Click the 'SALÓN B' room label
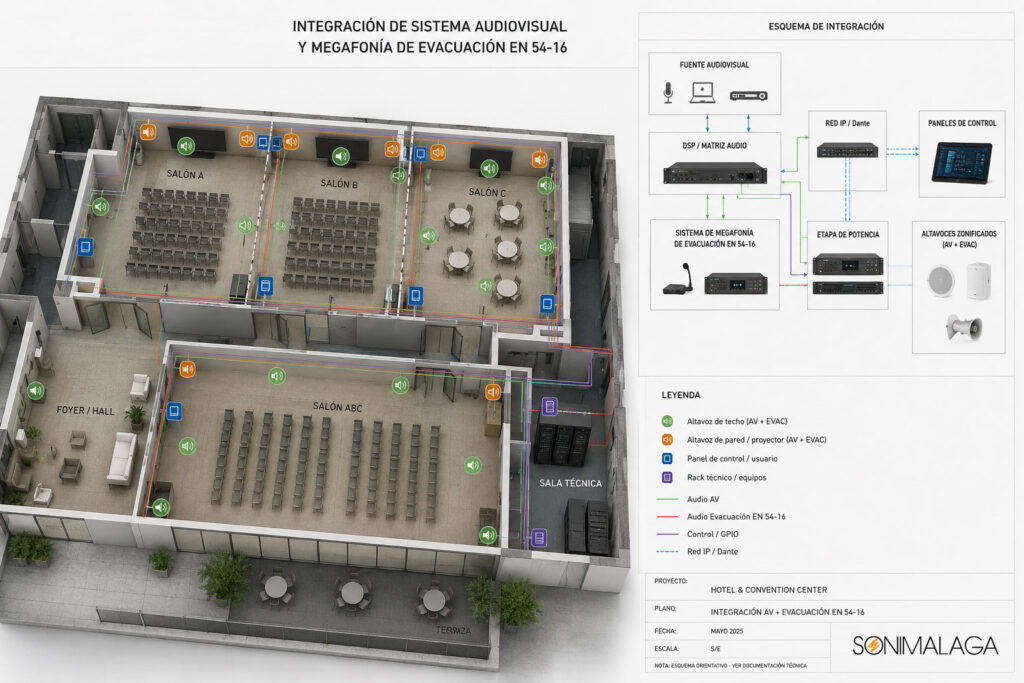Viewport: 1024px width, 683px height. pos(339,183)
